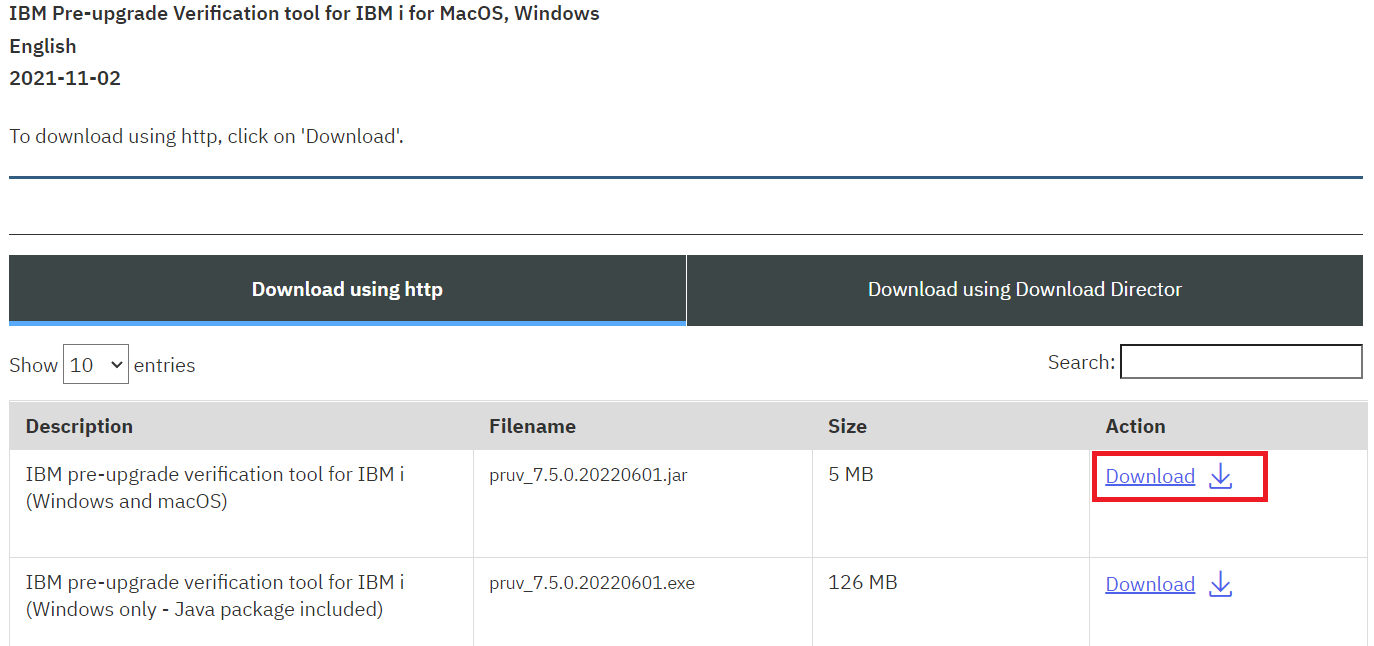1374x646 pixels.
Task: Click the Windows only Java package description cell
Action: coord(214,596)
